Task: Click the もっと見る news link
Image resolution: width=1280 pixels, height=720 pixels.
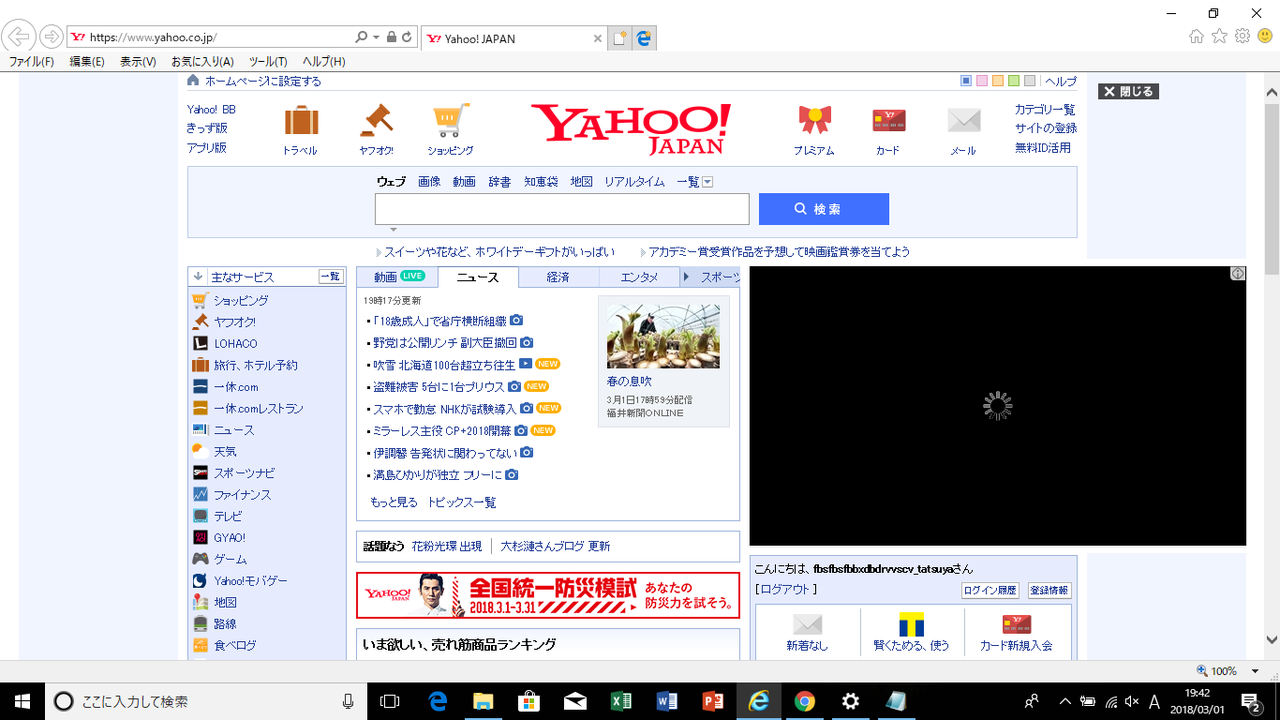Action: 394,502
